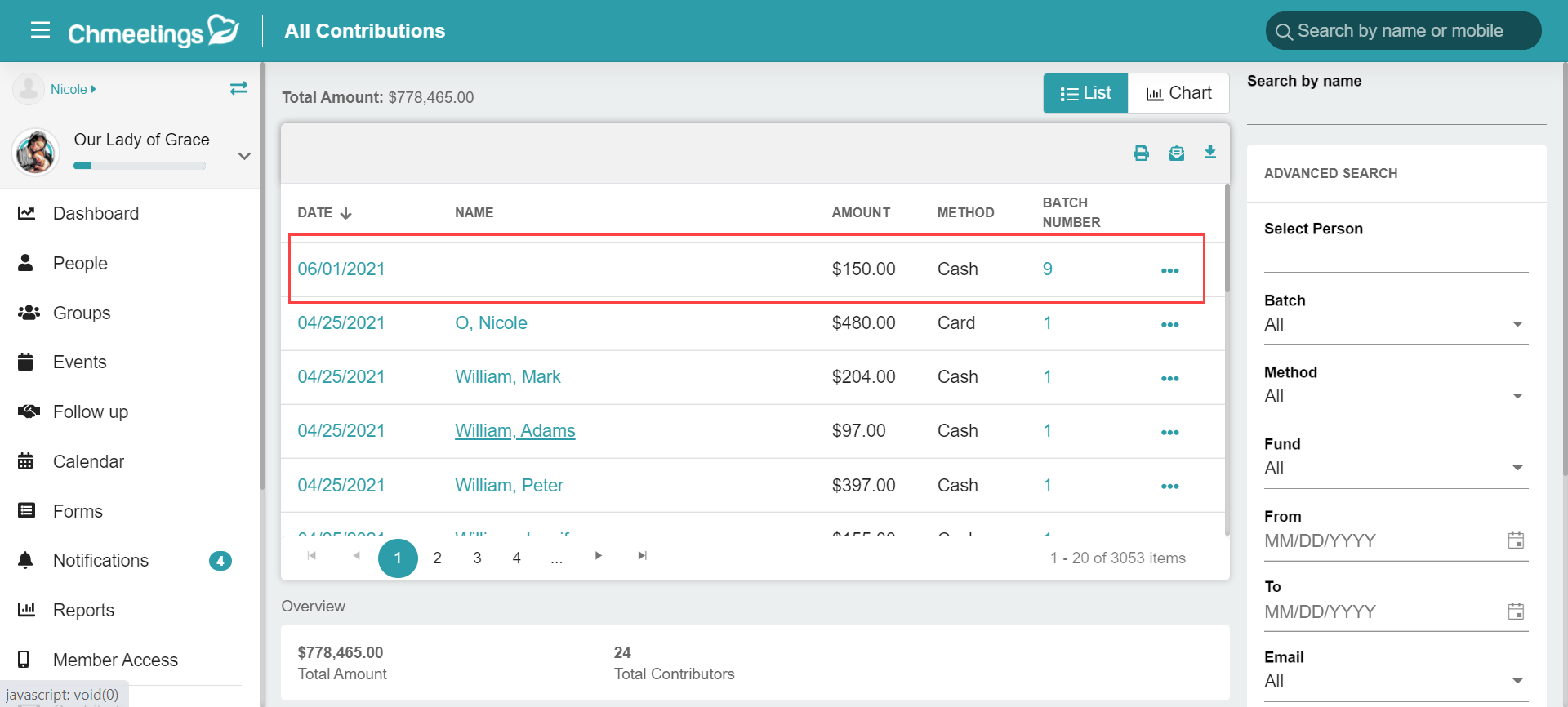Click the Notifications bell icon
The image size is (1568, 707).
click(x=26, y=560)
